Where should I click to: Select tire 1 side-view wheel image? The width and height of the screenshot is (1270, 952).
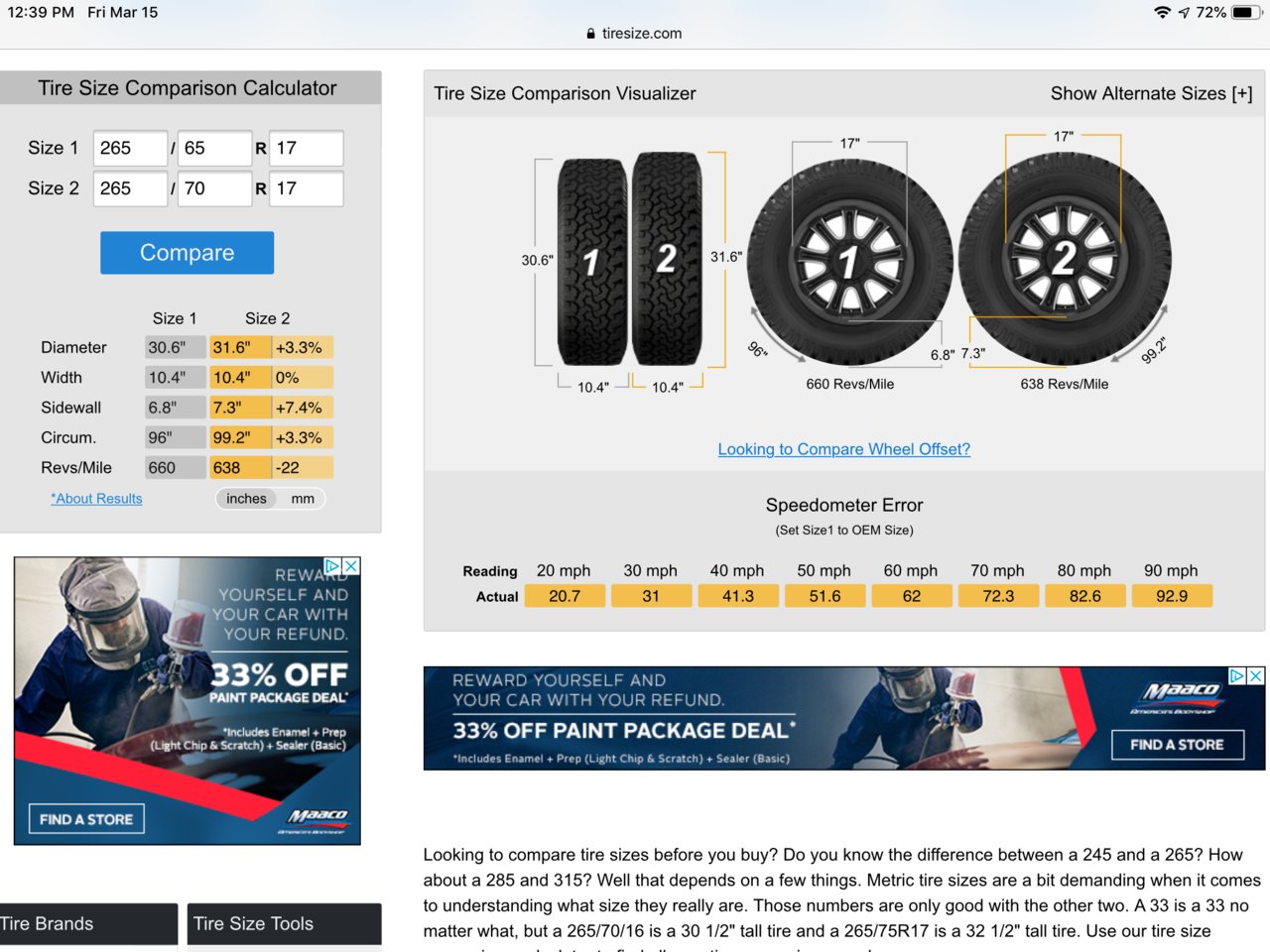coord(849,262)
